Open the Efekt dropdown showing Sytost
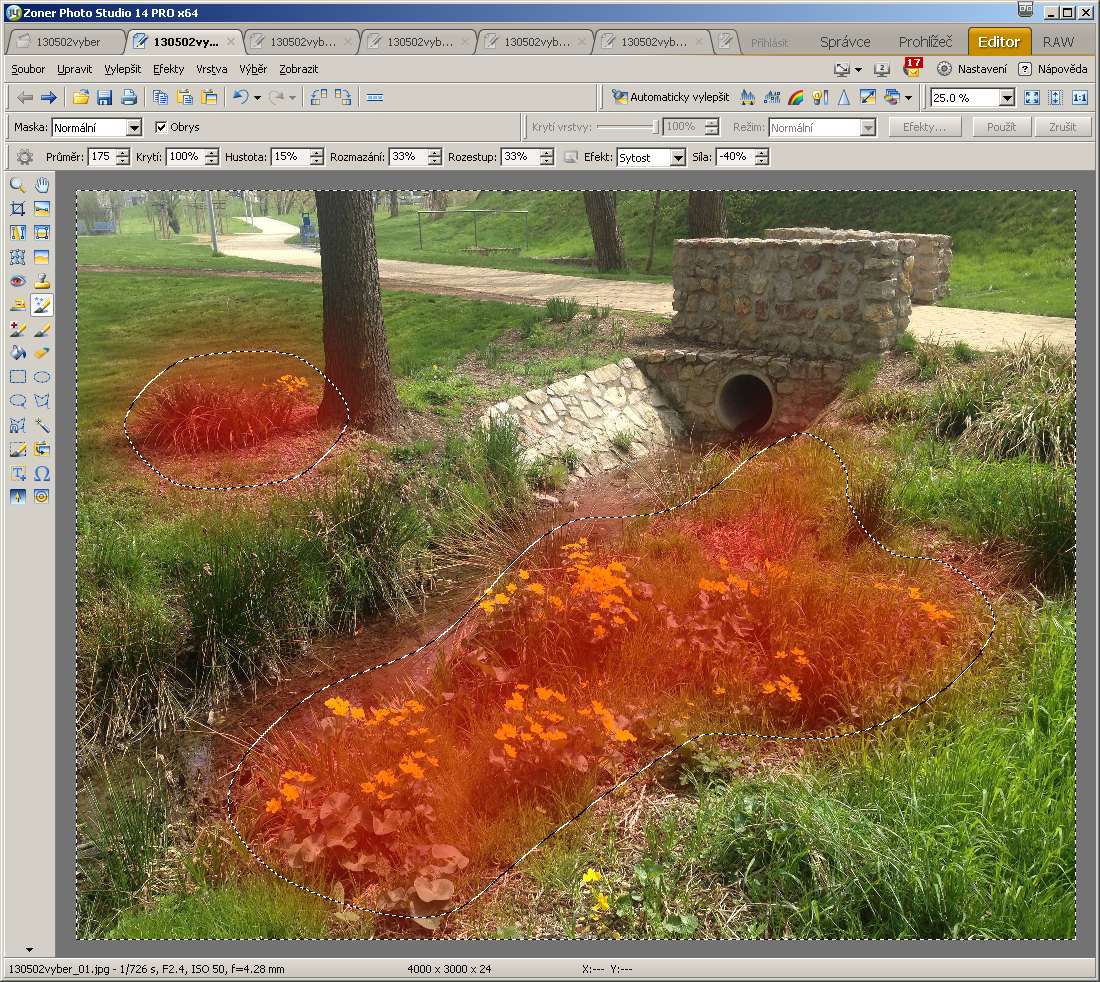Screen dimensions: 1100x982 [x=678, y=158]
